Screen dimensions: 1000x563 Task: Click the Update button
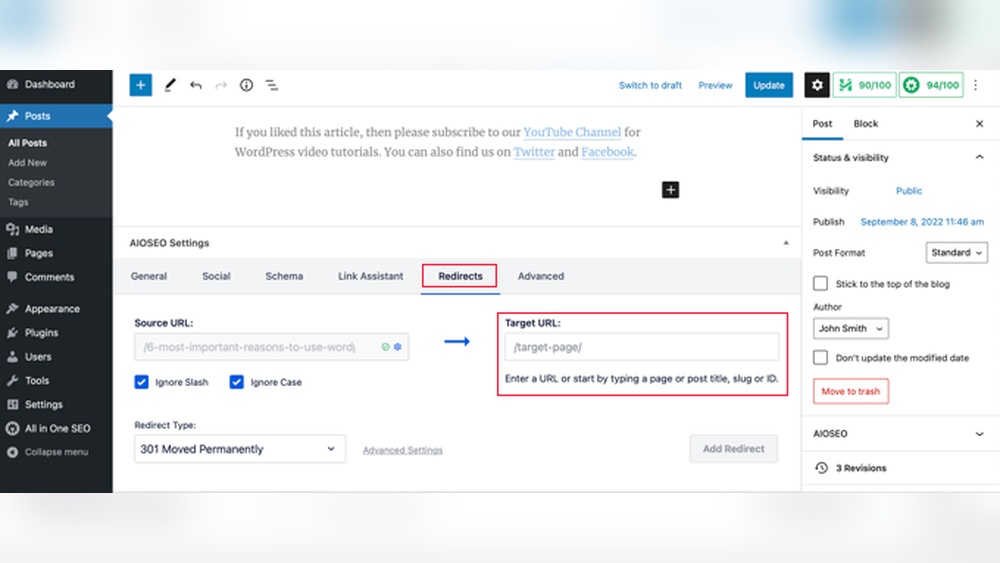[x=768, y=85]
